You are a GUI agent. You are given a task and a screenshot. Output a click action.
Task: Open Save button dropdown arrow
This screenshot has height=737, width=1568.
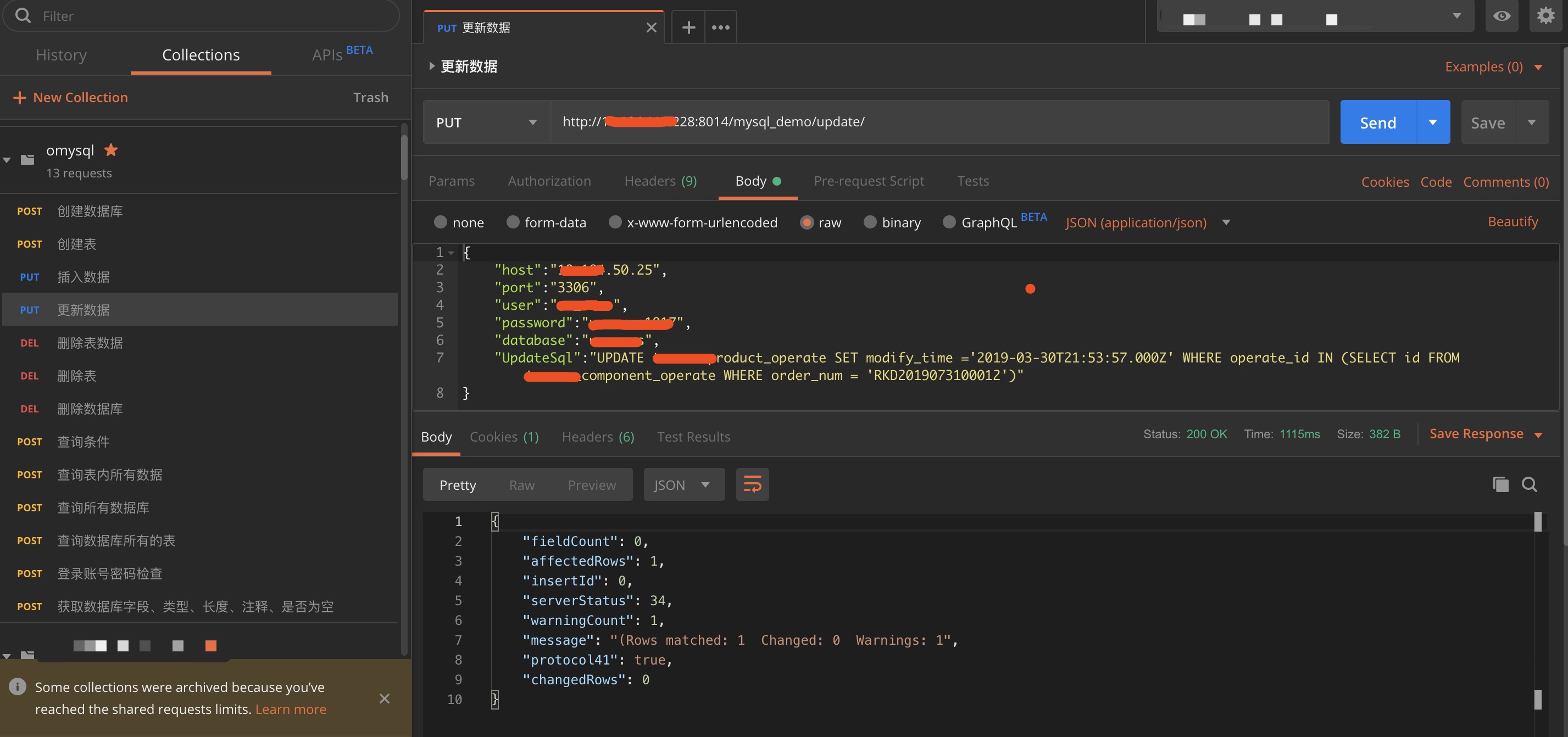point(1532,122)
